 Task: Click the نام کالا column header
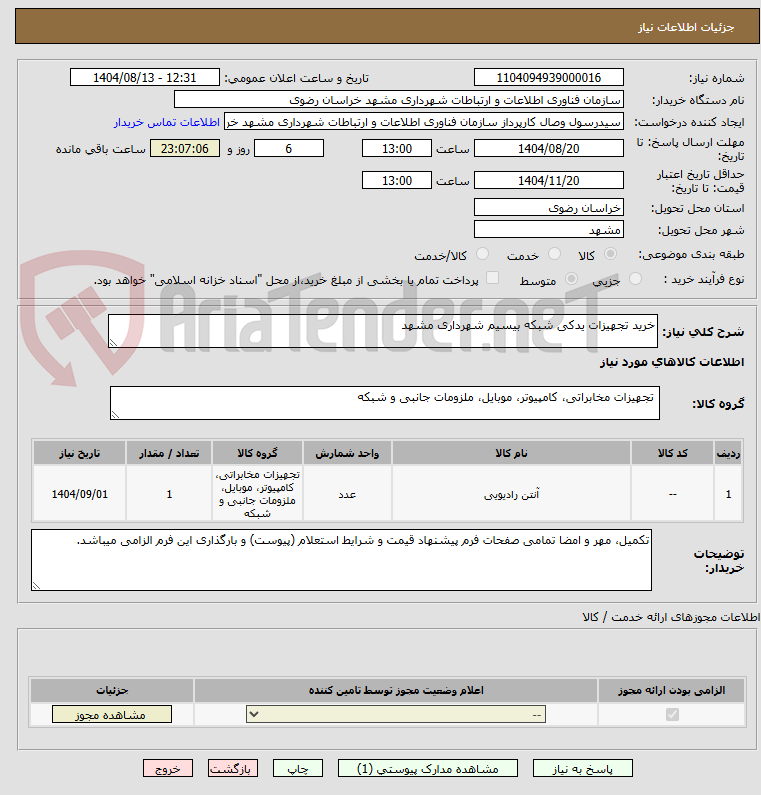click(x=511, y=453)
